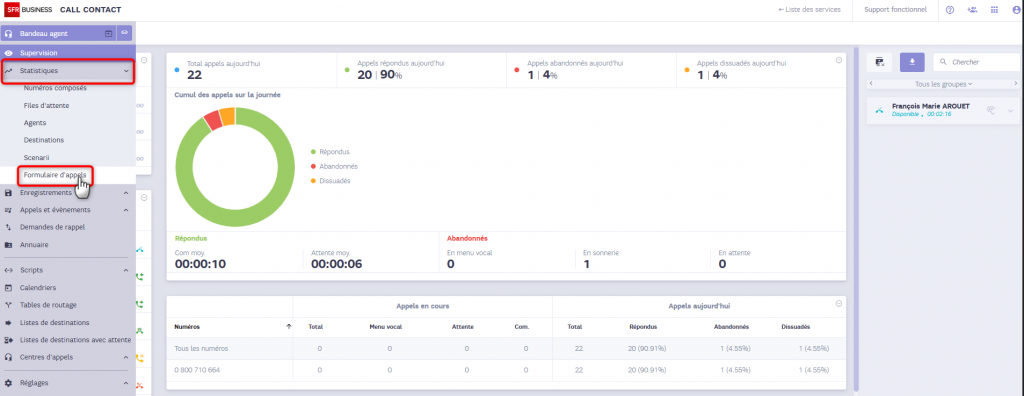Screen dimensions: 1024x396
Task: Click the Listes de destinations arrow icon
Action: click(8, 322)
